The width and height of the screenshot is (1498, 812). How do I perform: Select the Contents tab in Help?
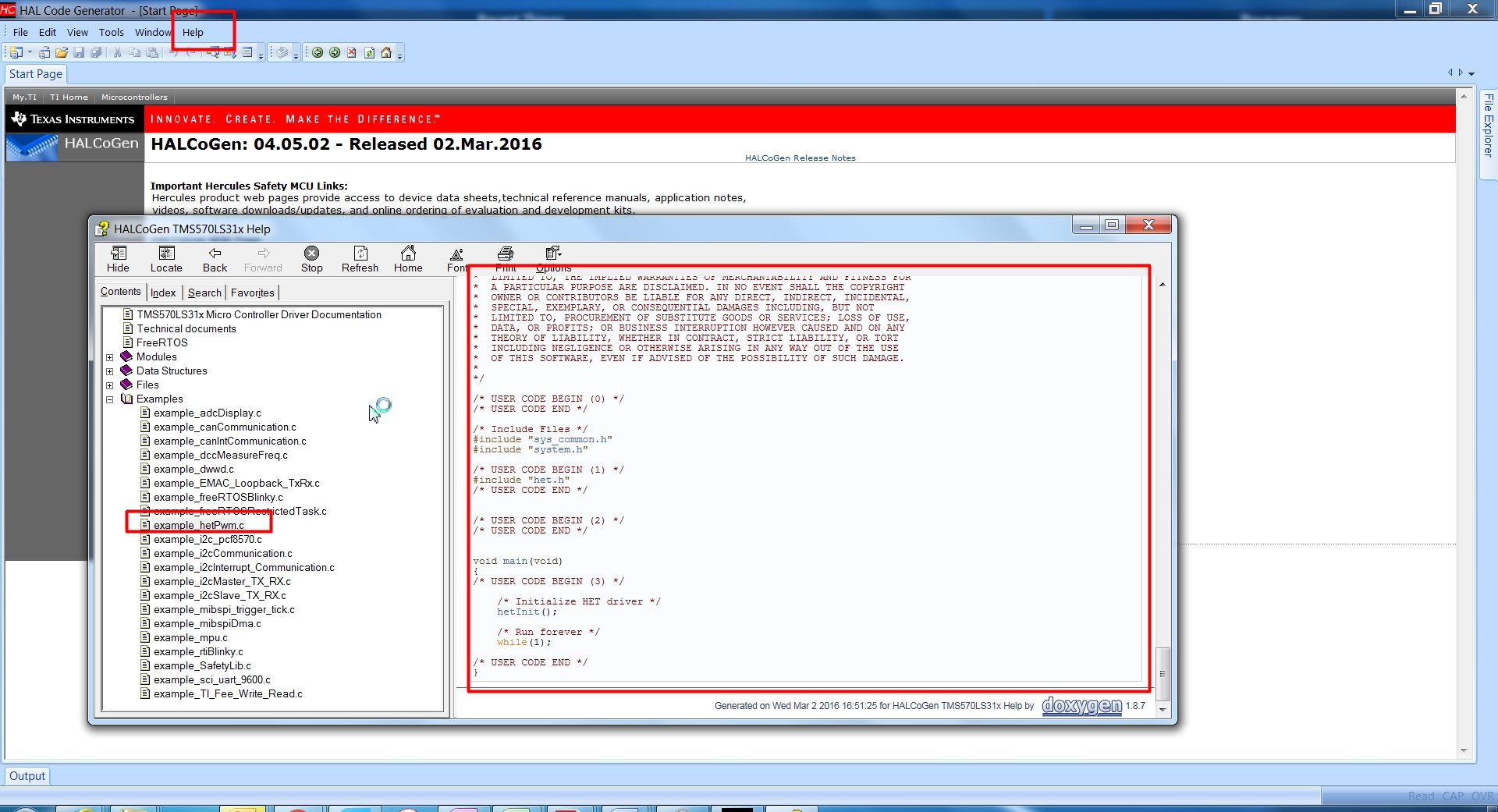[x=121, y=292]
